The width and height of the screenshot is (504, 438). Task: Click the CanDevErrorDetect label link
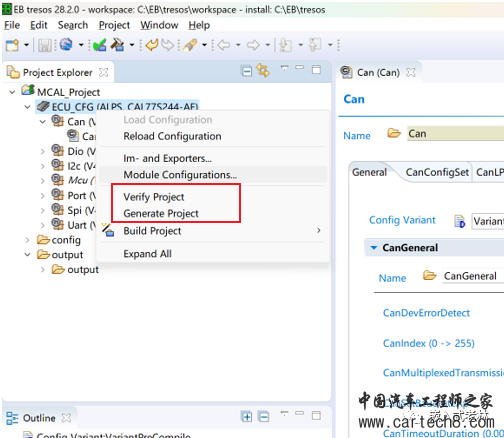(x=426, y=313)
